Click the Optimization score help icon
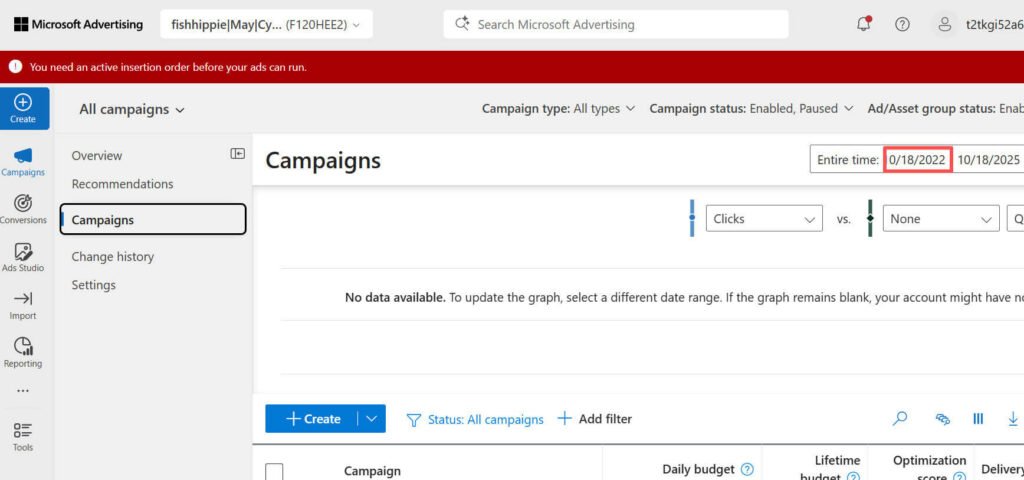This screenshot has height=480, width=1024. pyautogui.click(x=959, y=477)
